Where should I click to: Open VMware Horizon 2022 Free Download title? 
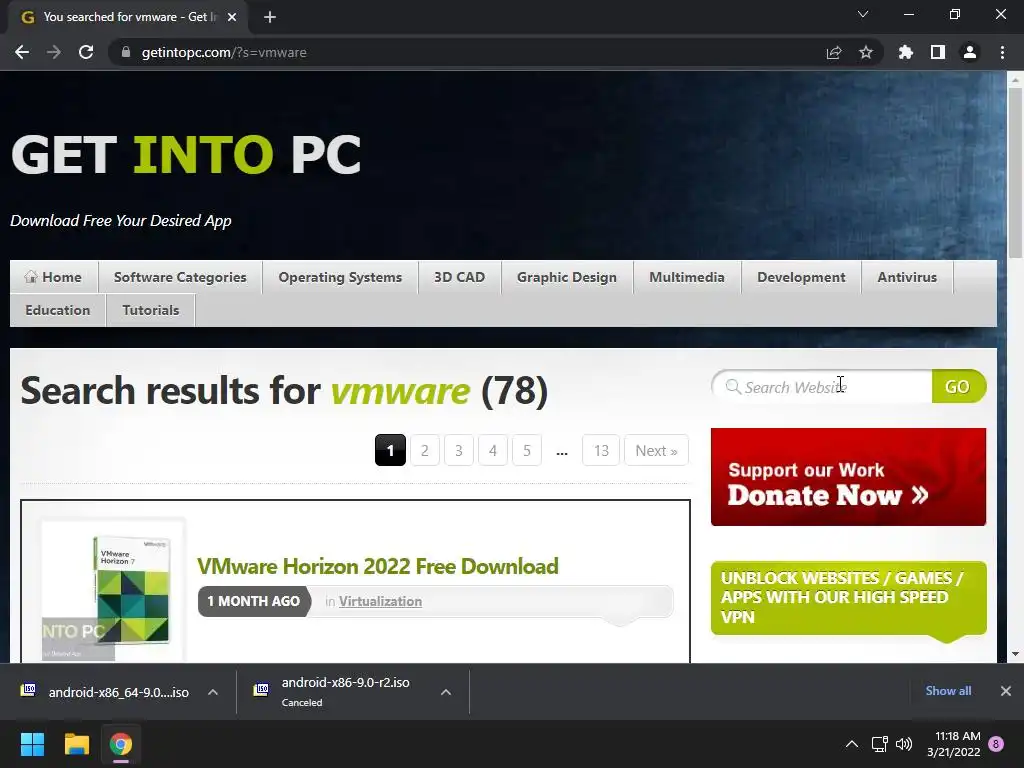coord(377,566)
